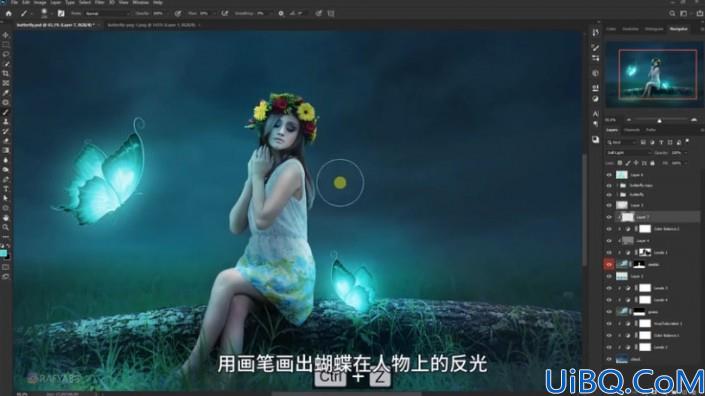Toggle Quick Mask mode icon

point(5,267)
